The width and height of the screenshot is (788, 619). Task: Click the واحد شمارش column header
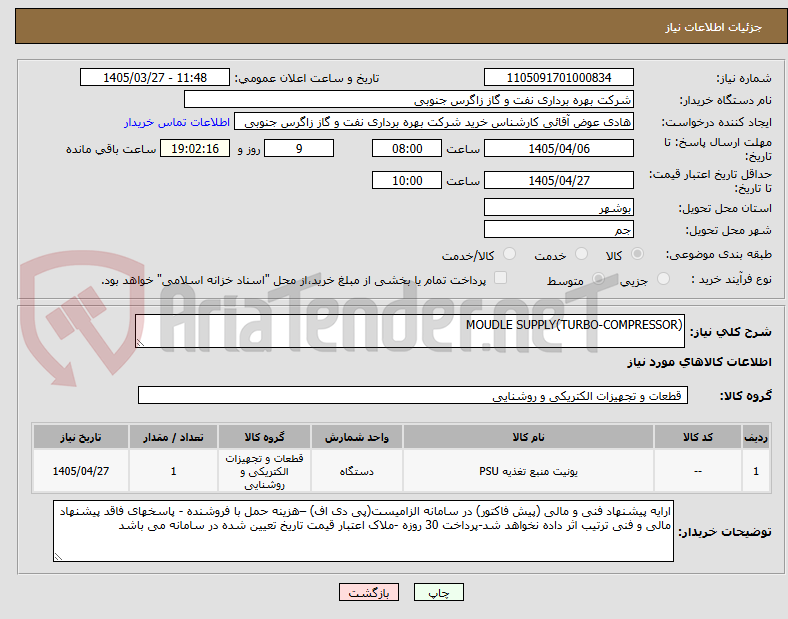[x=357, y=437]
